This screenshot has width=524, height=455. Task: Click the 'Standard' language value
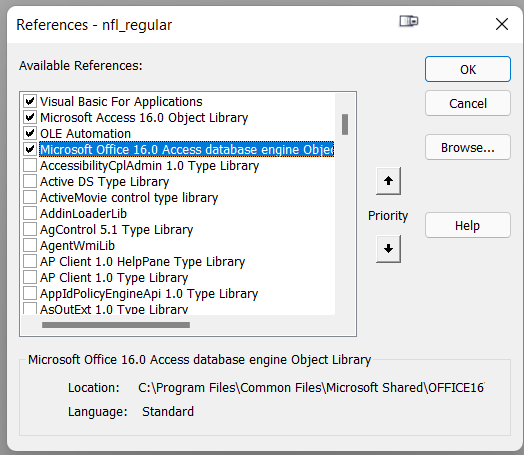coord(168,412)
